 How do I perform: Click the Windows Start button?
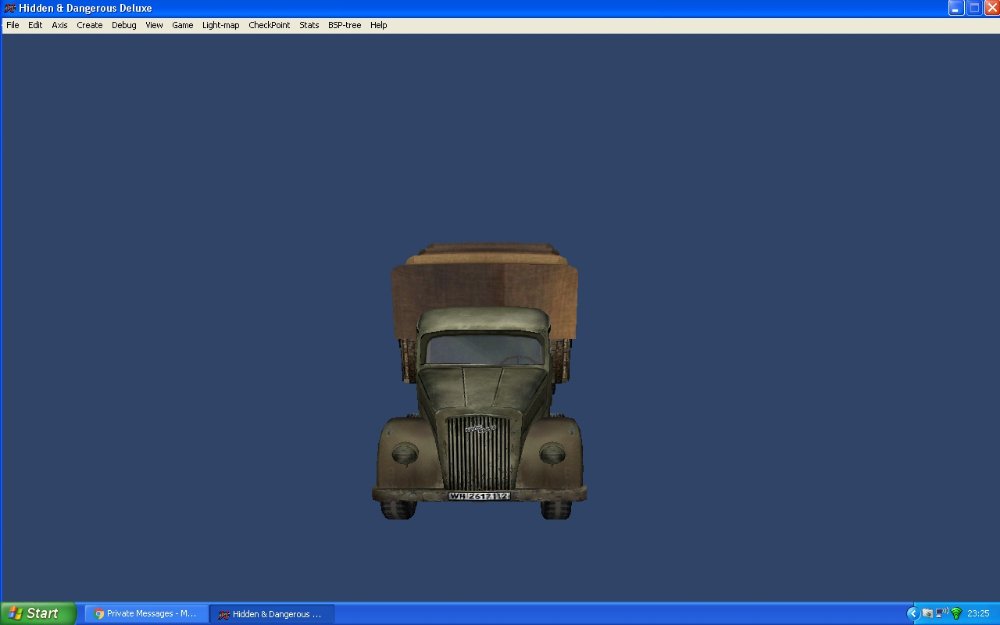tap(38, 614)
